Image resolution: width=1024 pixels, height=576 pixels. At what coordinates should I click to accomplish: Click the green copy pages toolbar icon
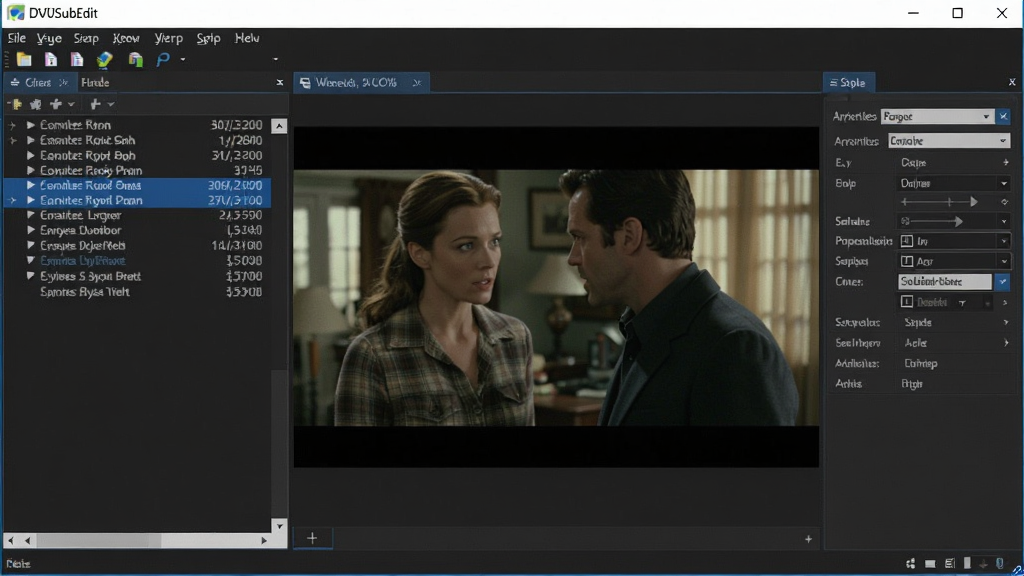135,59
